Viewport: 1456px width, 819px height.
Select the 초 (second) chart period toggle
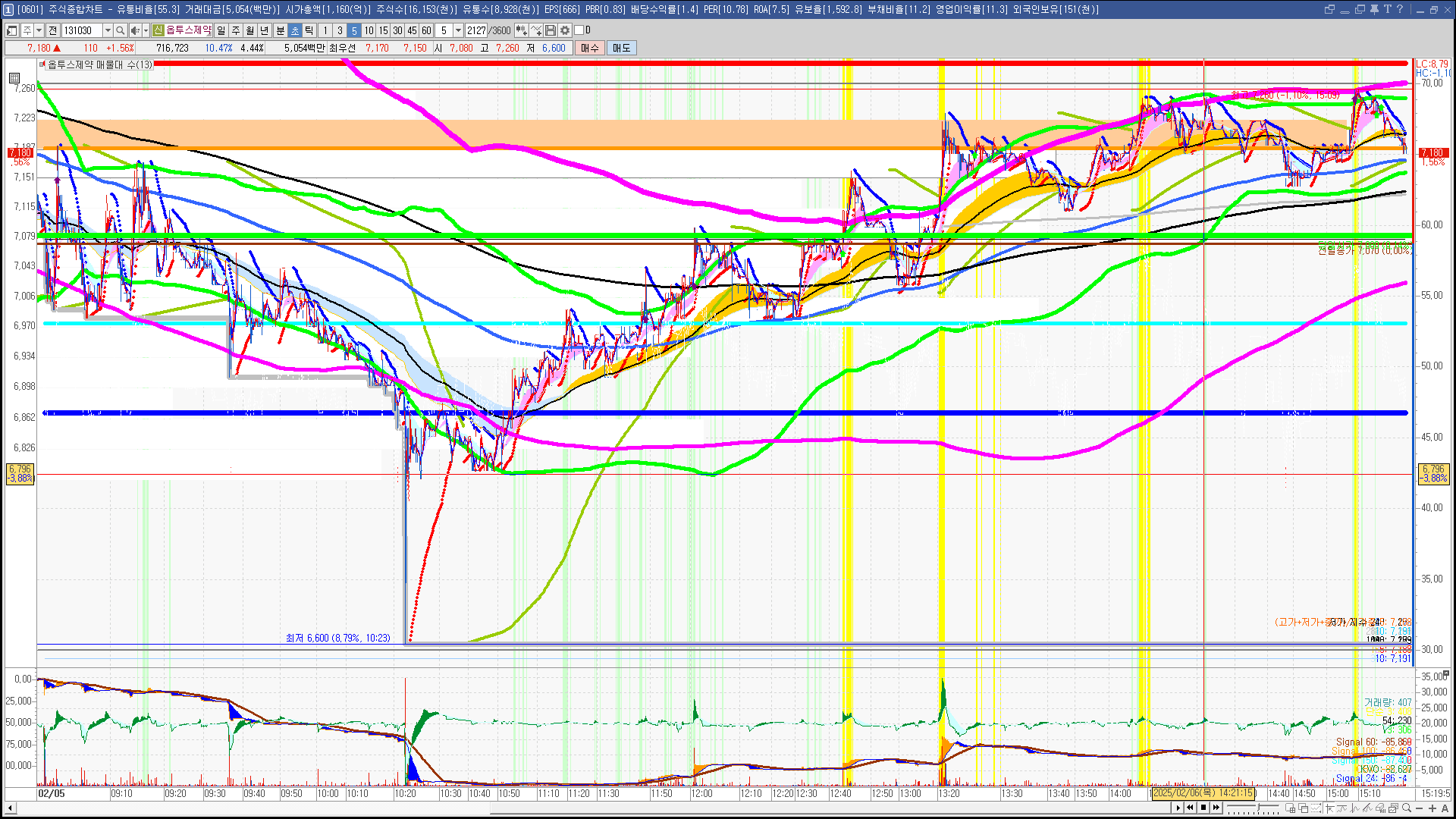[295, 30]
